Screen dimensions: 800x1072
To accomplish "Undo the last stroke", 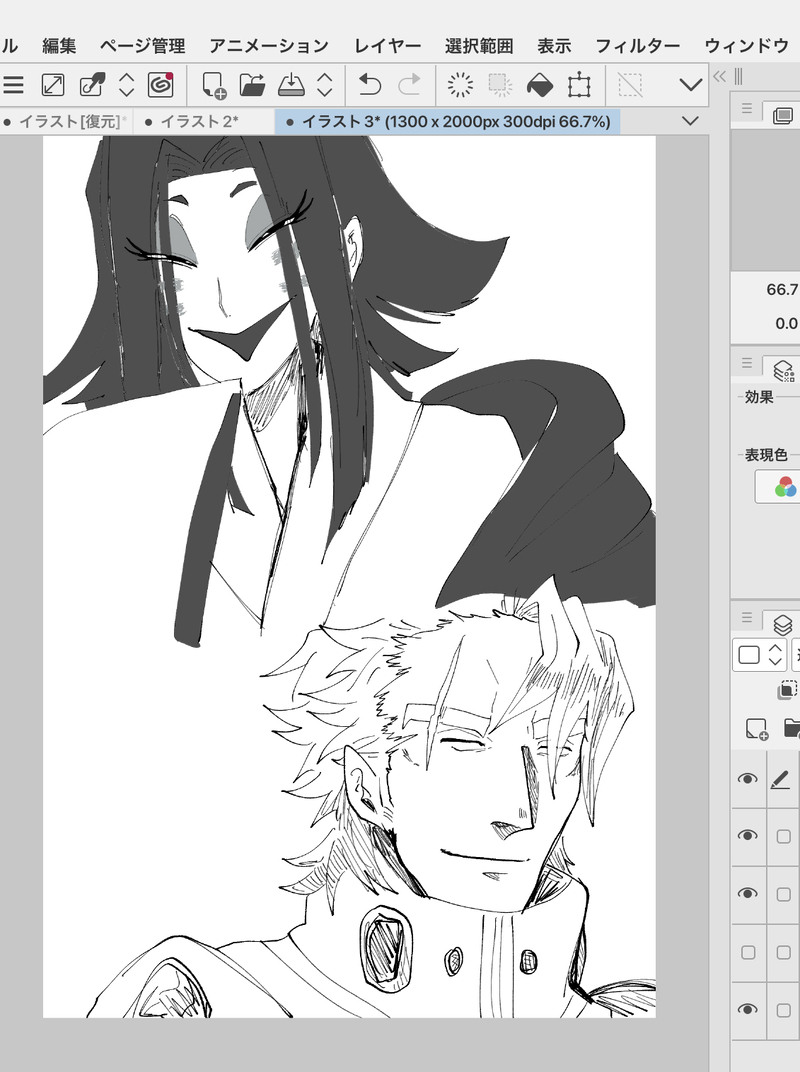I will [x=370, y=85].
